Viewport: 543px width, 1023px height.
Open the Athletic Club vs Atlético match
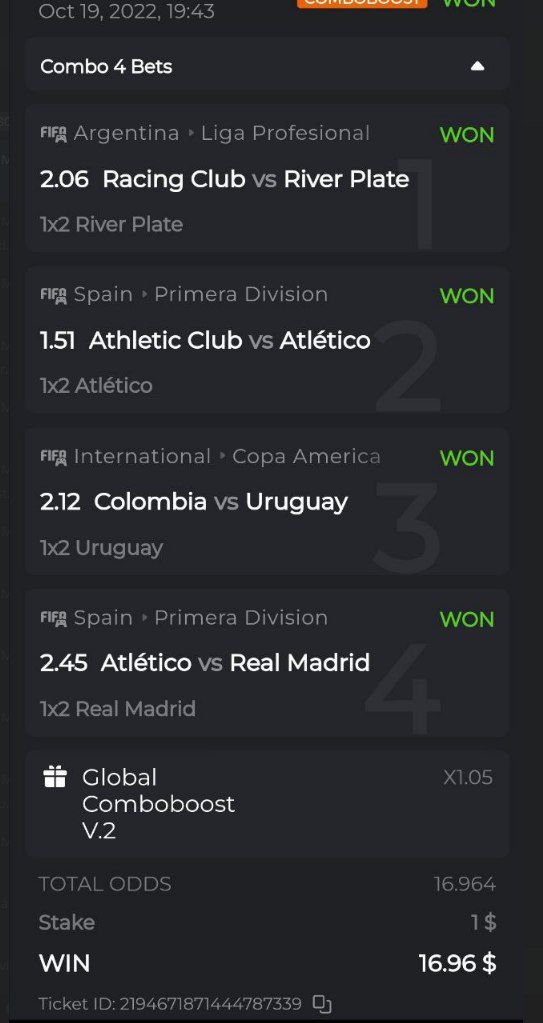click(230, 340)
